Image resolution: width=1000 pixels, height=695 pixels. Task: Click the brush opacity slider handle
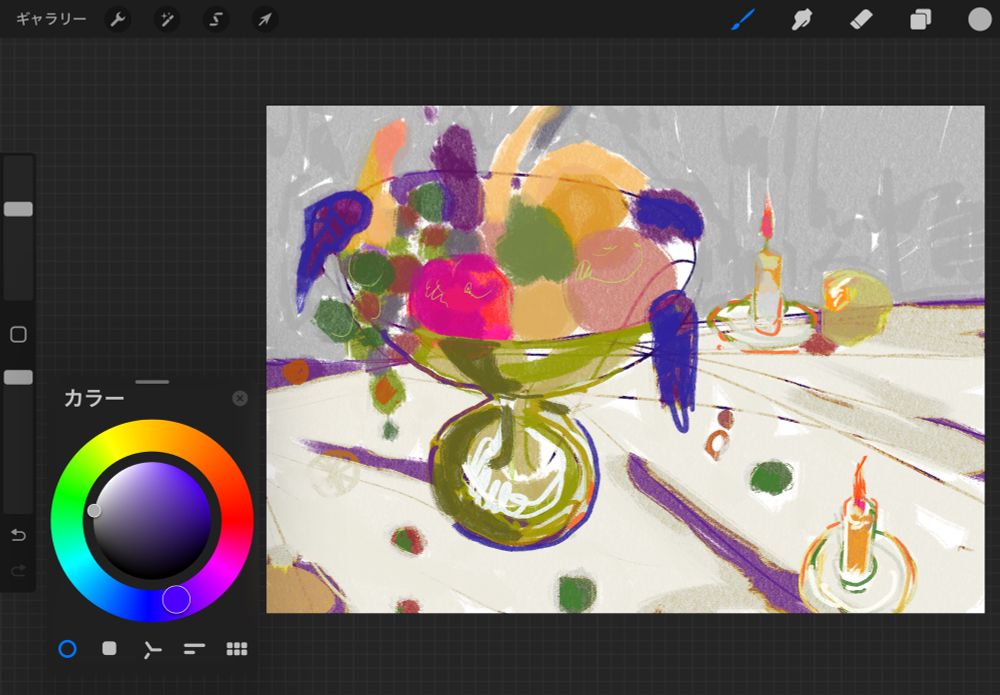(18, 377)
